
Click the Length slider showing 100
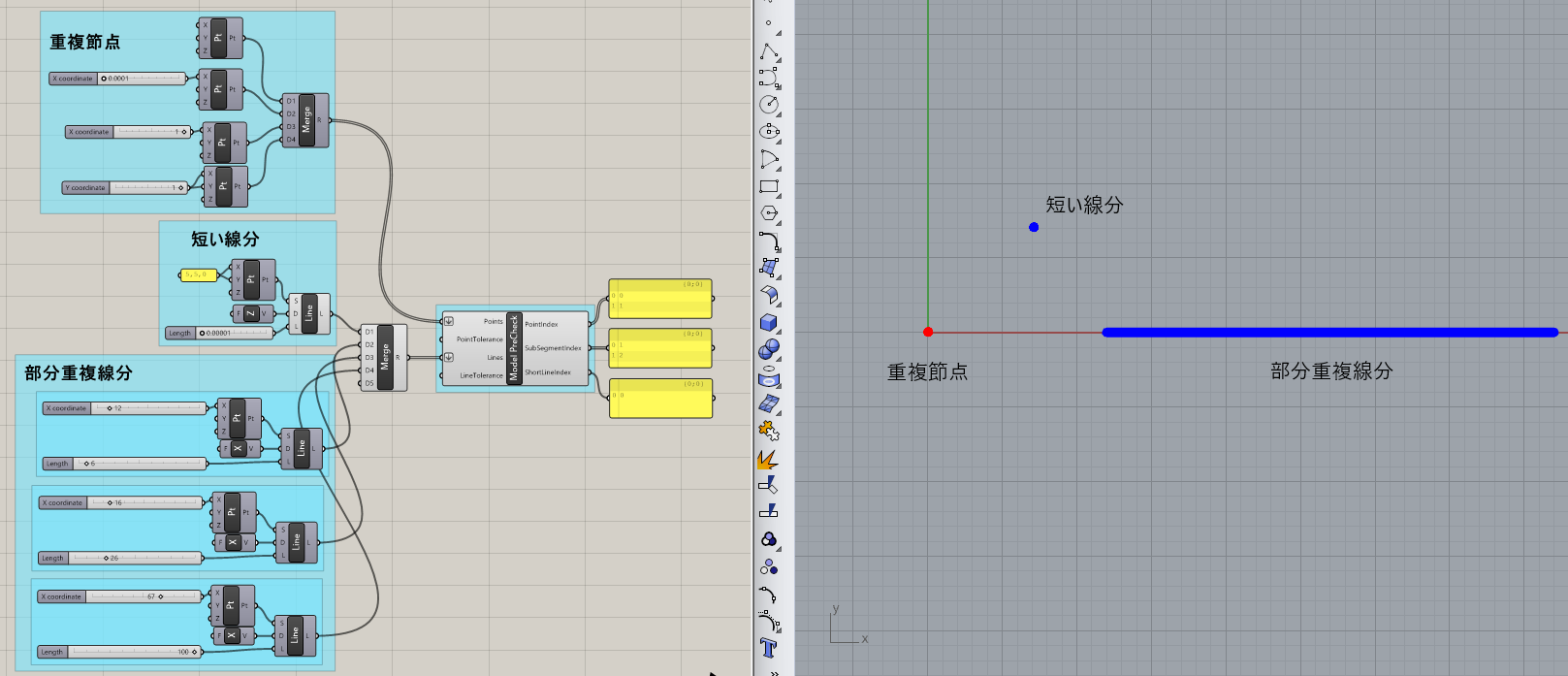134,652
